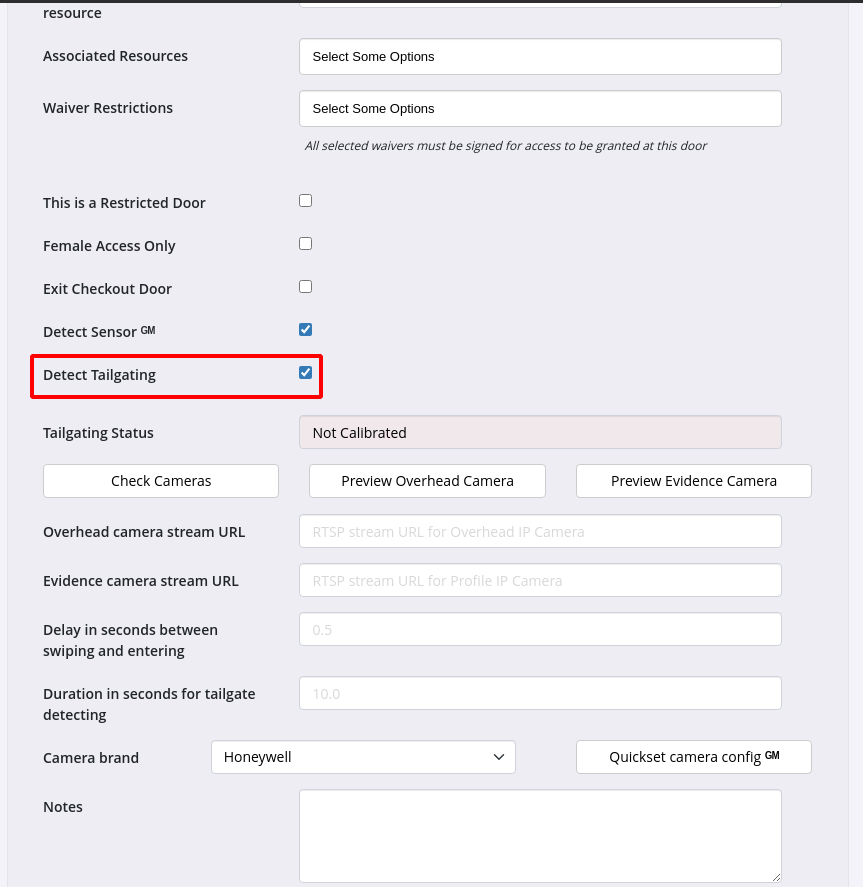Click the Quickset camera config button

pyautogui.click(x=693, y=758)
